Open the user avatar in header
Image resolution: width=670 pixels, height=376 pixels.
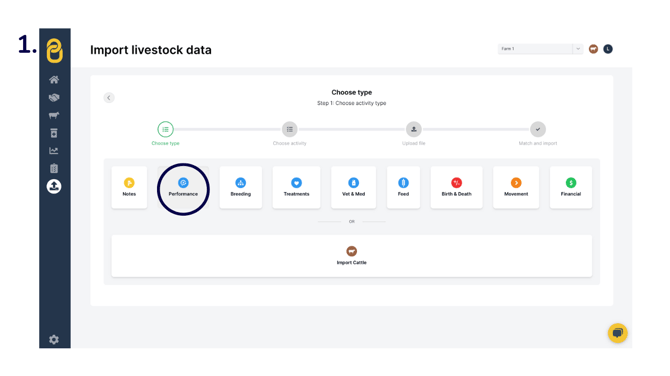pyautogui.click(x=608, y=49)
